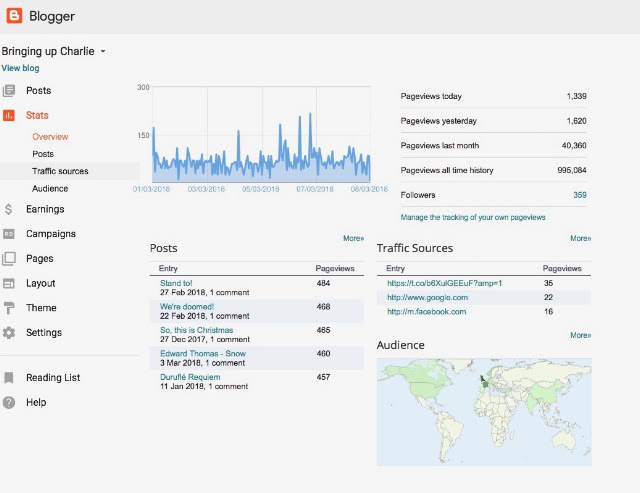
Task: Click the Blogger logo icon
Action: pyautogui.click(x=14, y=16)
